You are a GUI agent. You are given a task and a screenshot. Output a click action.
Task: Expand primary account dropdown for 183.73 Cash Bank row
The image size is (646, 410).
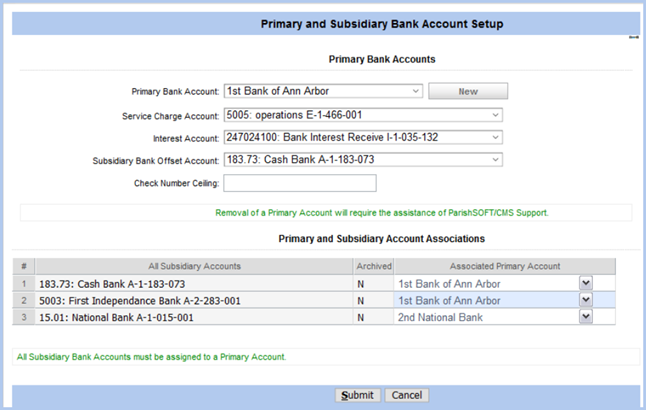(x=586, y=283)
